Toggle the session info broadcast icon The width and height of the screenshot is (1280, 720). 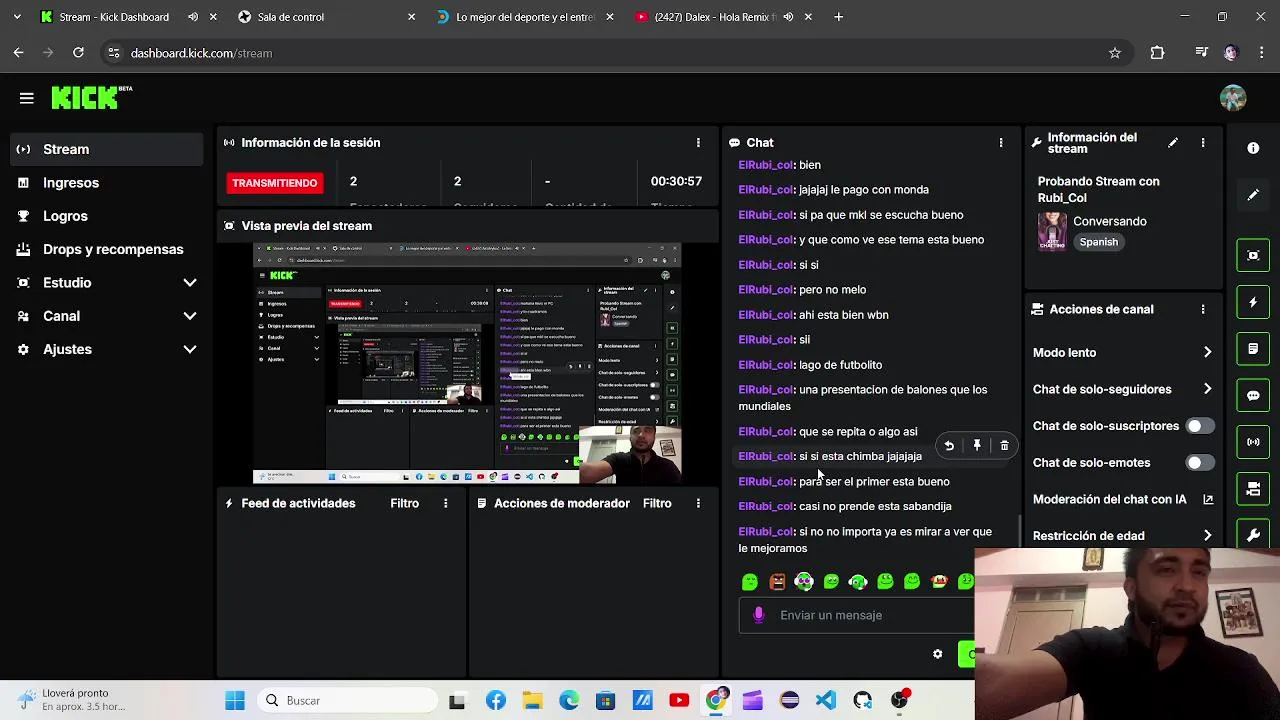[x=1253, y=442]
